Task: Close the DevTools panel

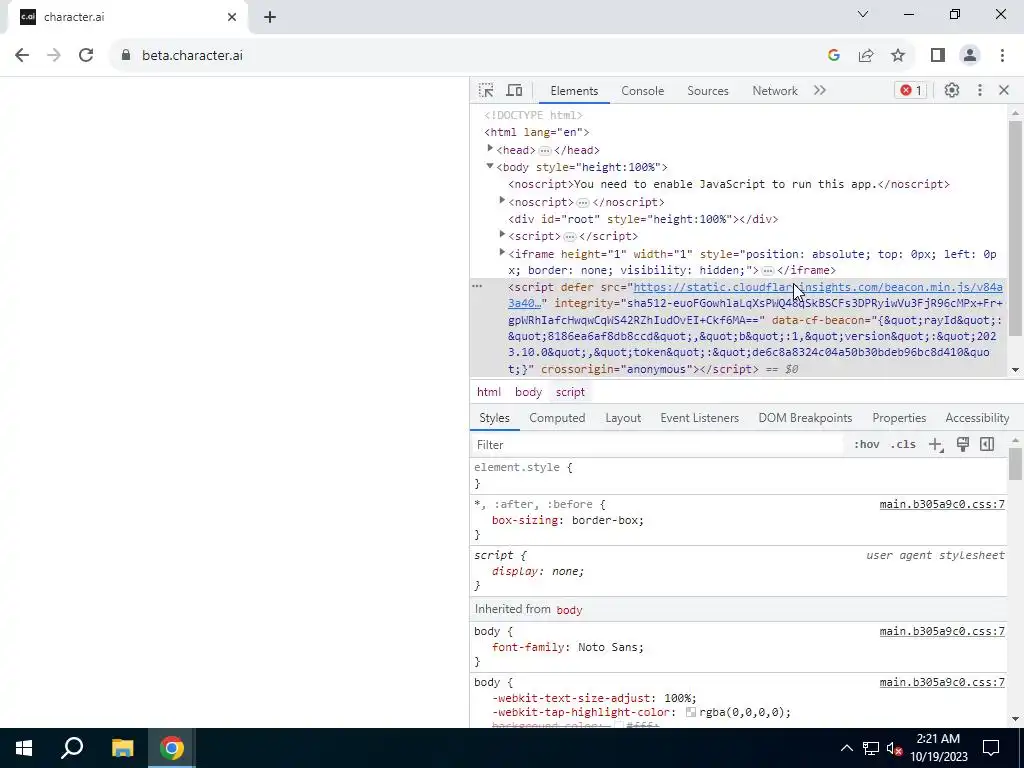Action: click(x=1004, y=90)
